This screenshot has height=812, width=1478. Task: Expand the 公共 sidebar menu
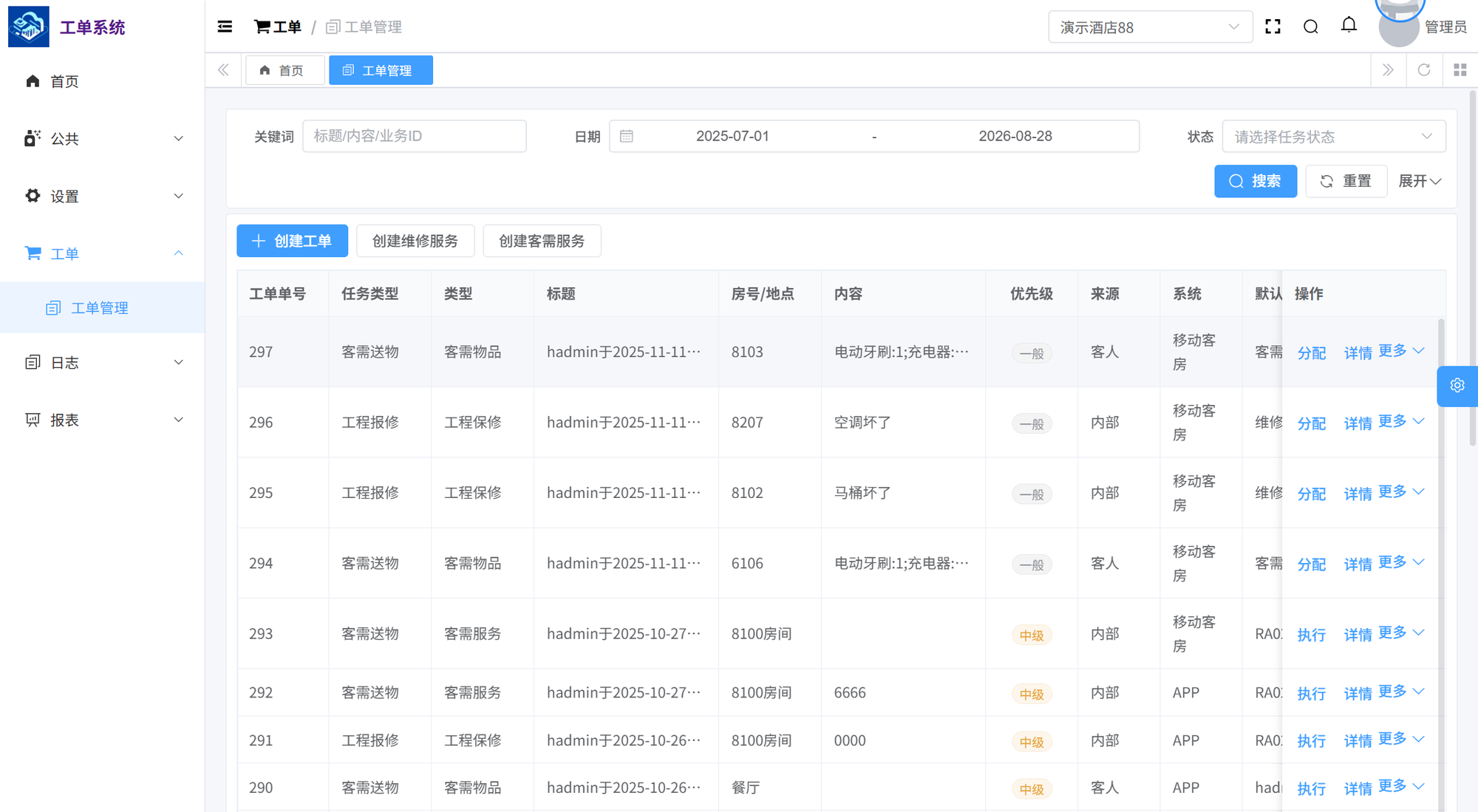102,138
